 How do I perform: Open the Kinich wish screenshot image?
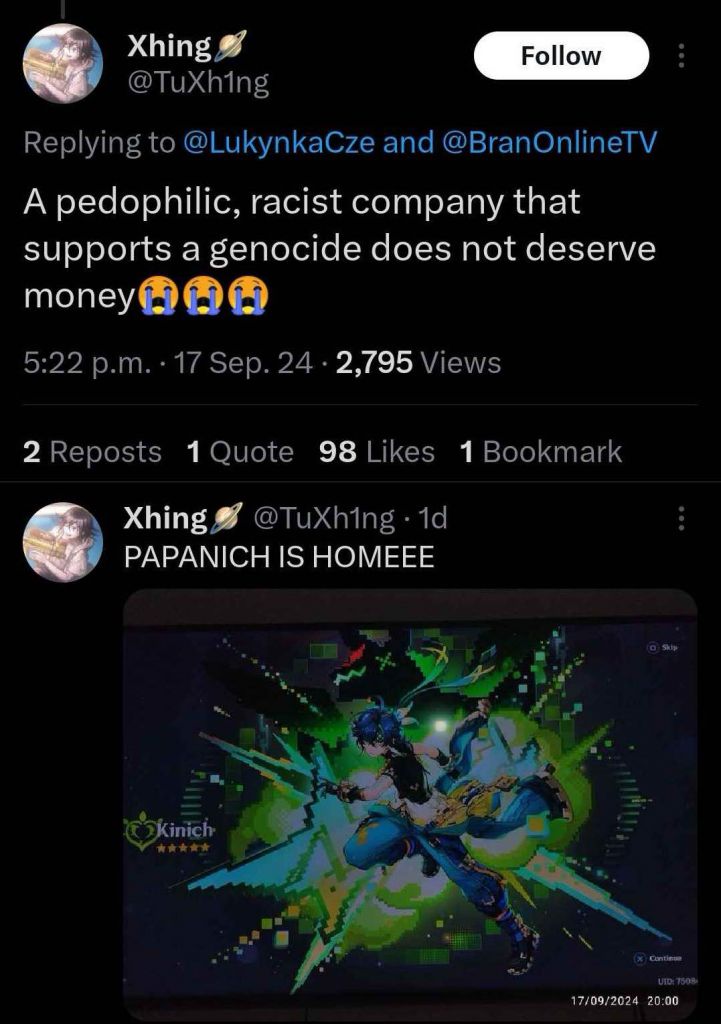click(x=410, y=805)
